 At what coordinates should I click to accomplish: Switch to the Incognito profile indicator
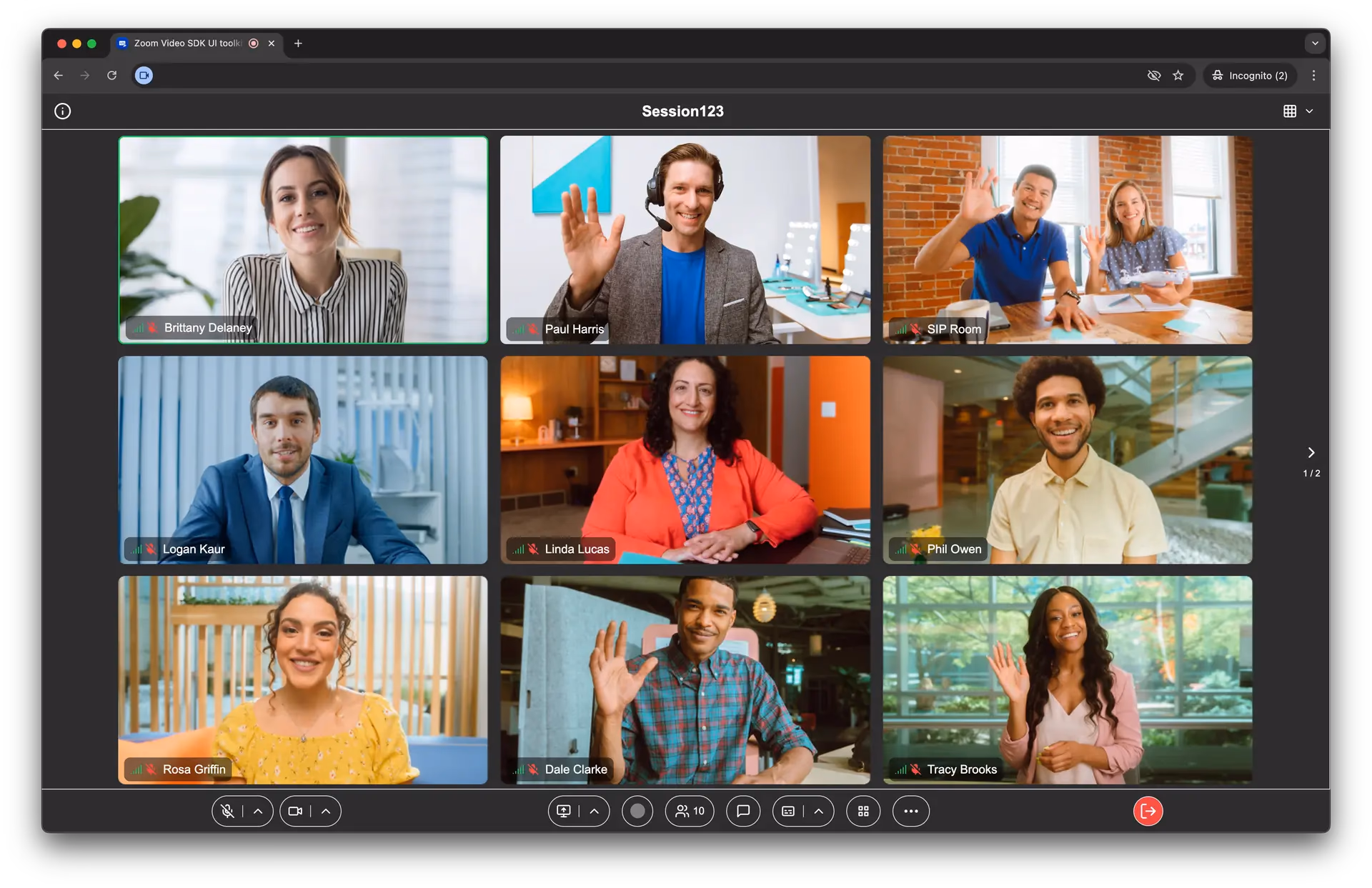coord(1249,75)
